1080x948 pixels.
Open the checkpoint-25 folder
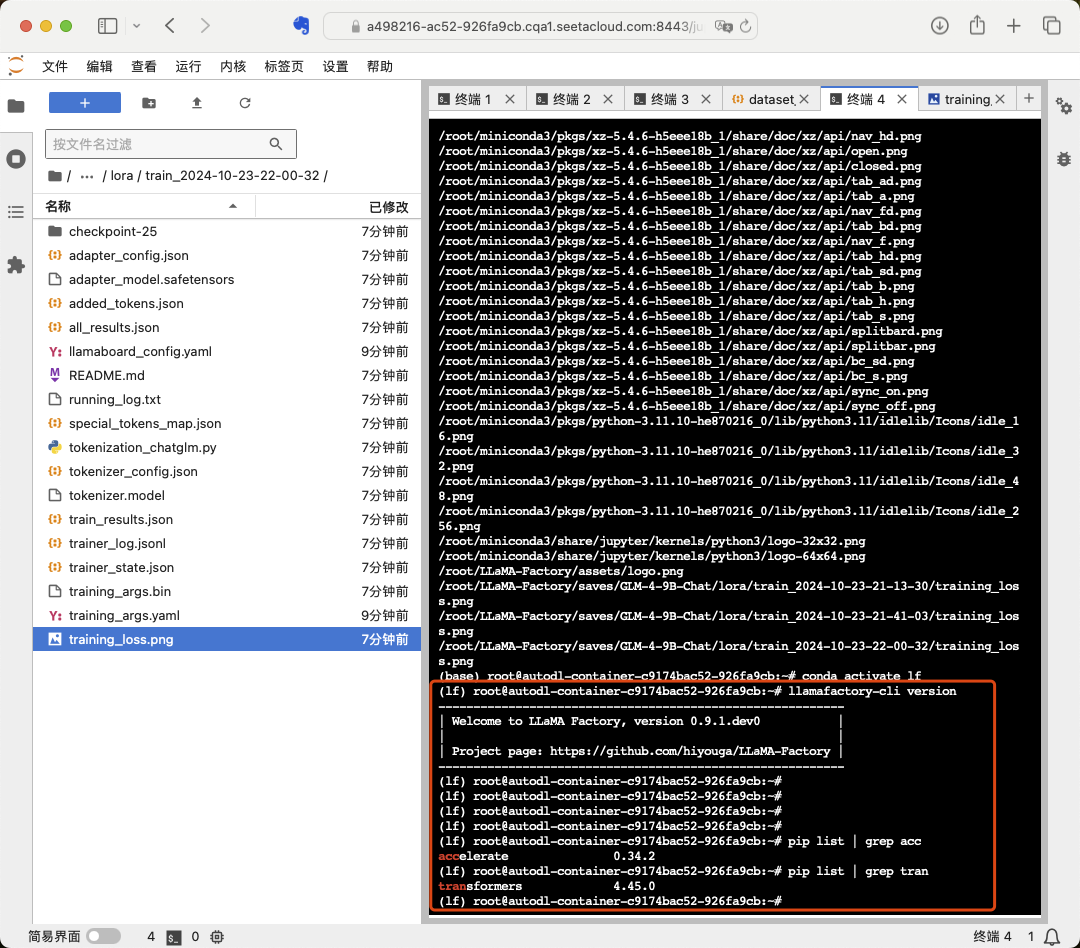tap(113, 231)
